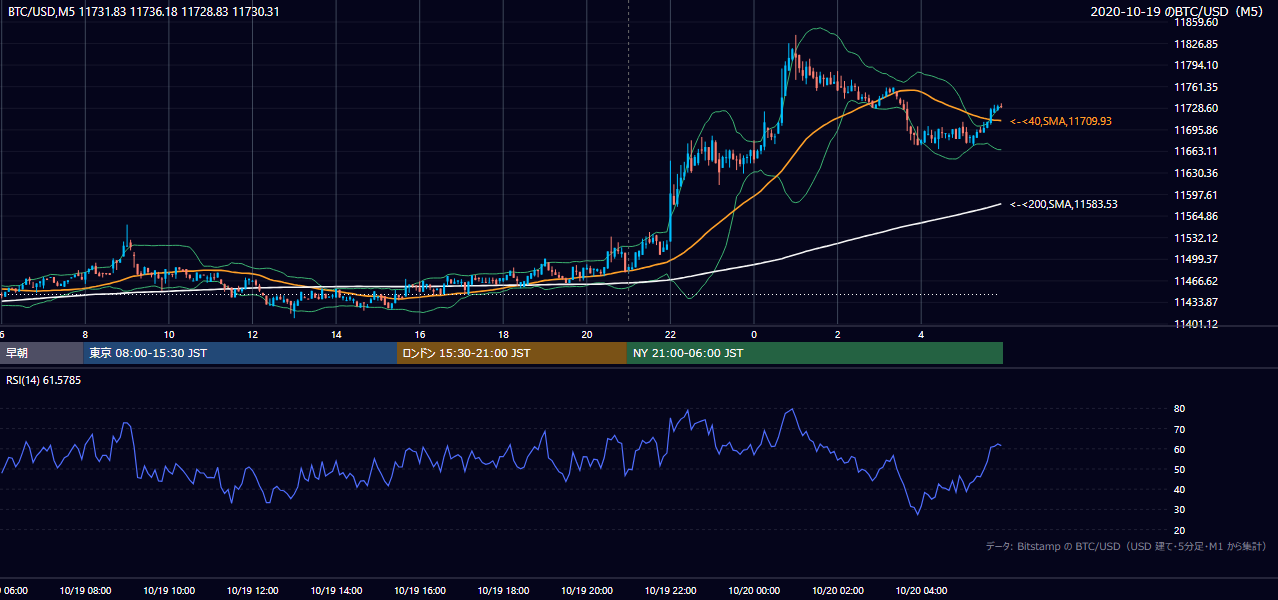Image resolution: width=1278 pixels, height=600 pixels.
Task: Click RSI scale value 60
Action: pyautogui.click(x=1180, y=449)
